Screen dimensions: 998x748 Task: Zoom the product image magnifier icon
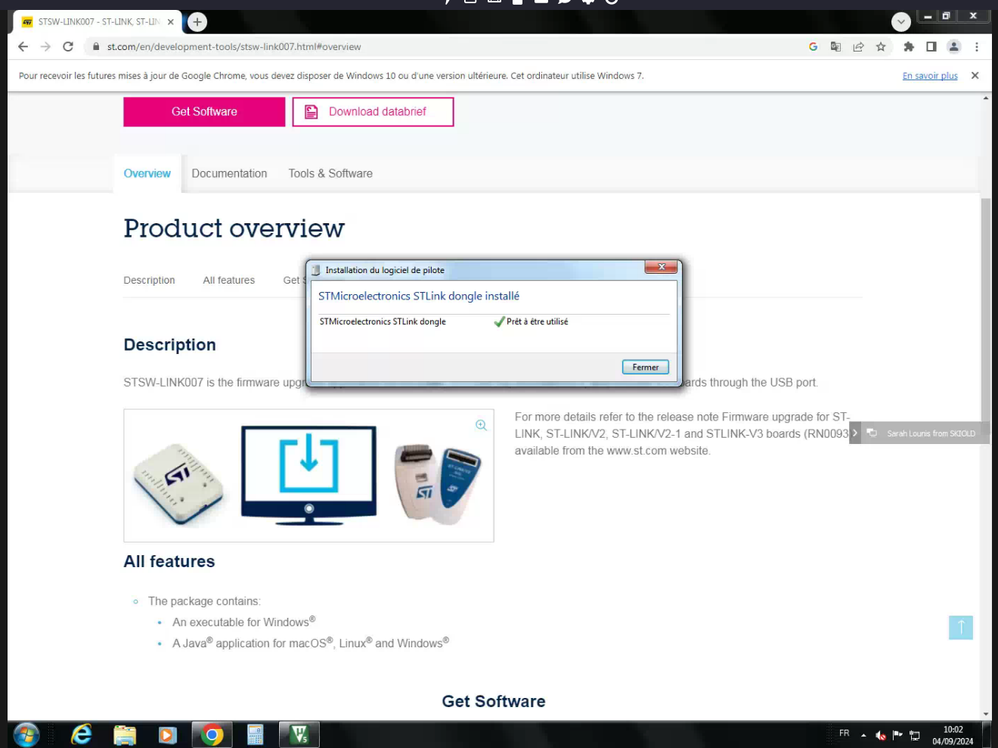(481, 425)
